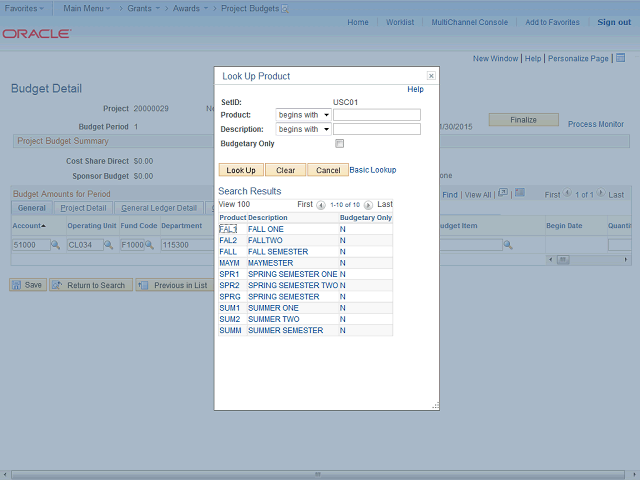The image size is (640, 480).
Task: Open Description 'begins with' operator dropdown
Action: click(303, 129)
